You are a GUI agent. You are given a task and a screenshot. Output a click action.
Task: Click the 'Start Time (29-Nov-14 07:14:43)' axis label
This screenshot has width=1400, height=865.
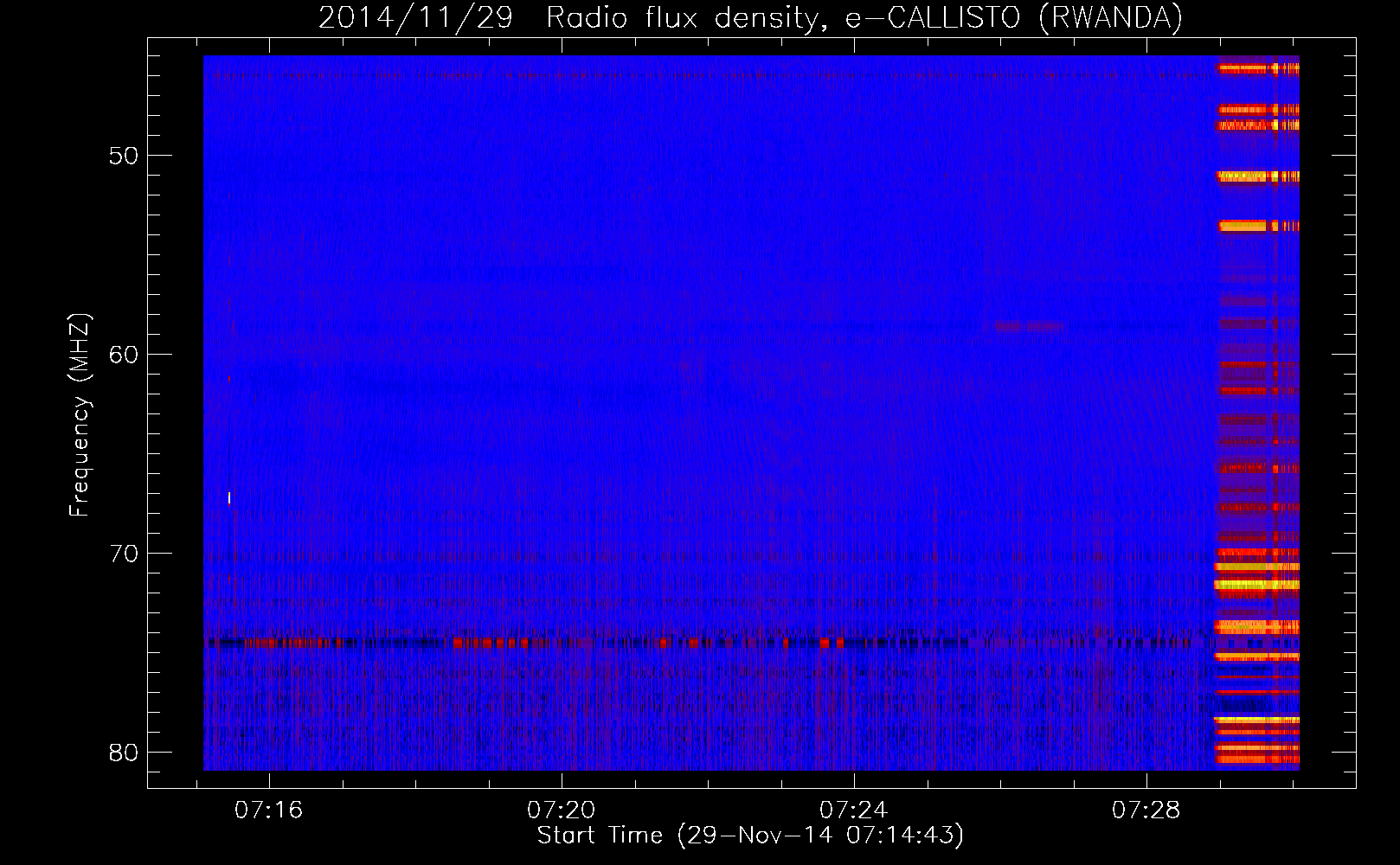tap(750, 836)
